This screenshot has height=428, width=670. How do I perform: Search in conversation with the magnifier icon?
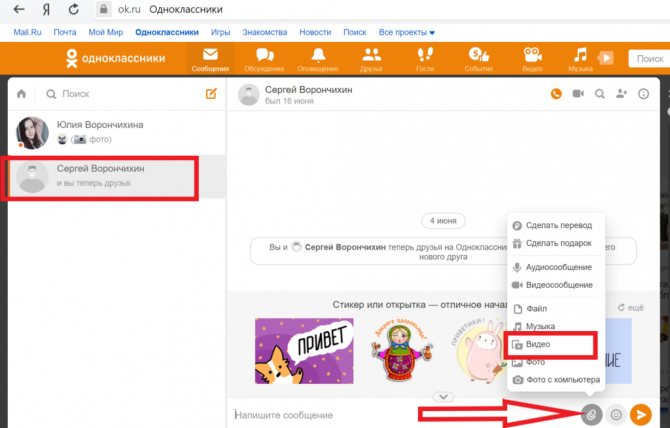(600, 94)
